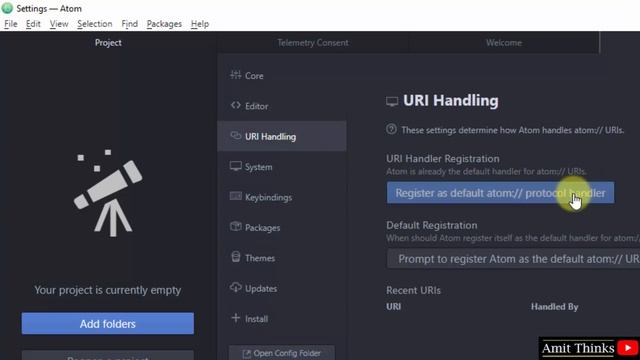Open the Default Registration prompt dropdown
Viewport: 640px width, 360px height.
tap(513, 259)
